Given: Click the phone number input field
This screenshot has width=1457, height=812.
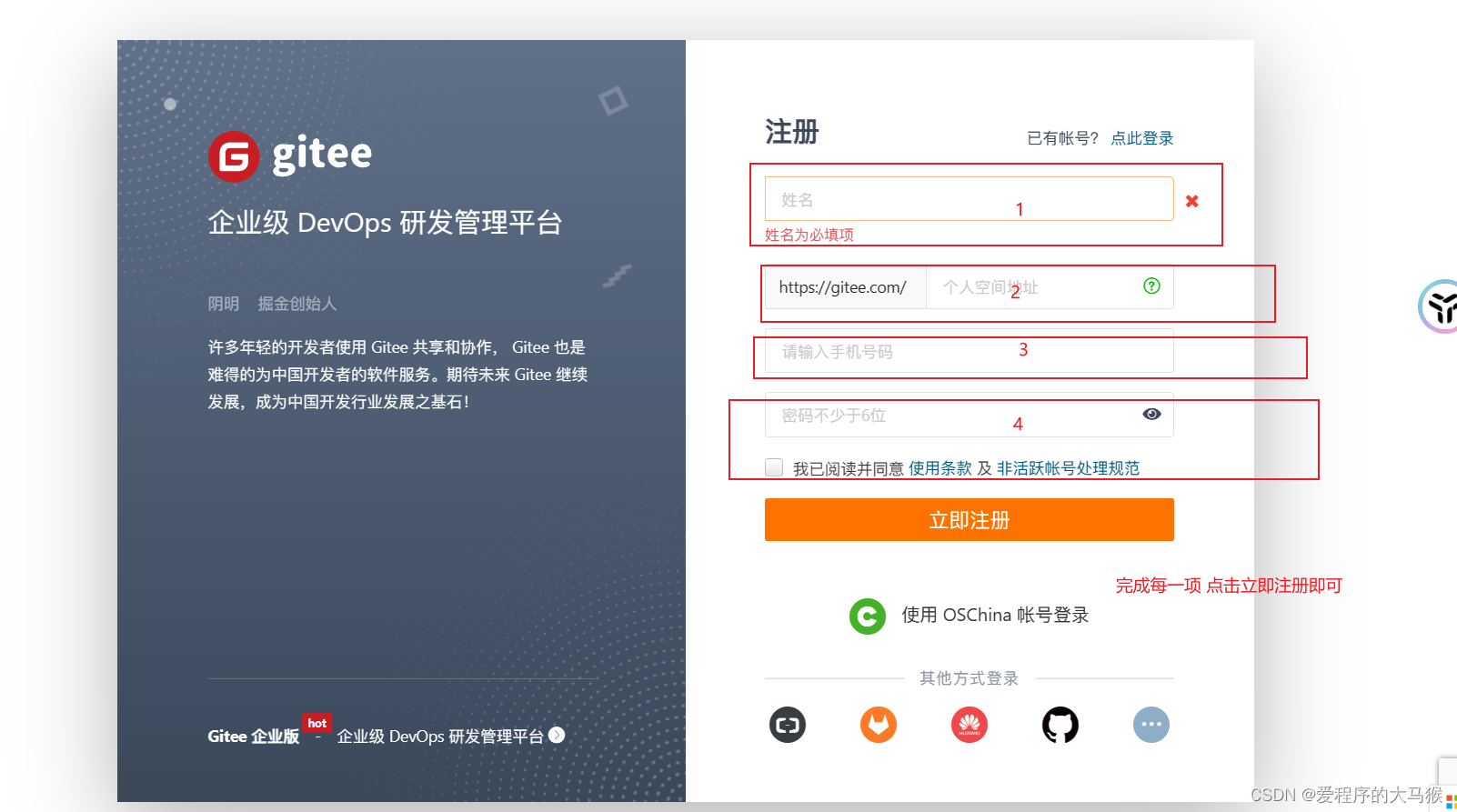Looking at the screenshot, I should (x=970, y=351).
